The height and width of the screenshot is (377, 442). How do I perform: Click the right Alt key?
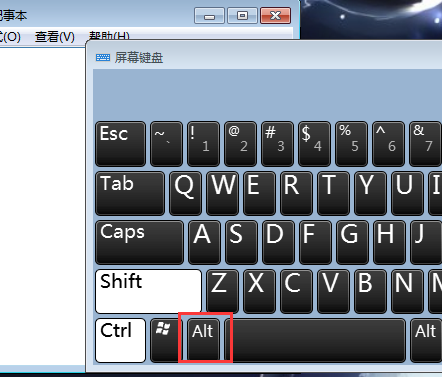pos(426,340)
